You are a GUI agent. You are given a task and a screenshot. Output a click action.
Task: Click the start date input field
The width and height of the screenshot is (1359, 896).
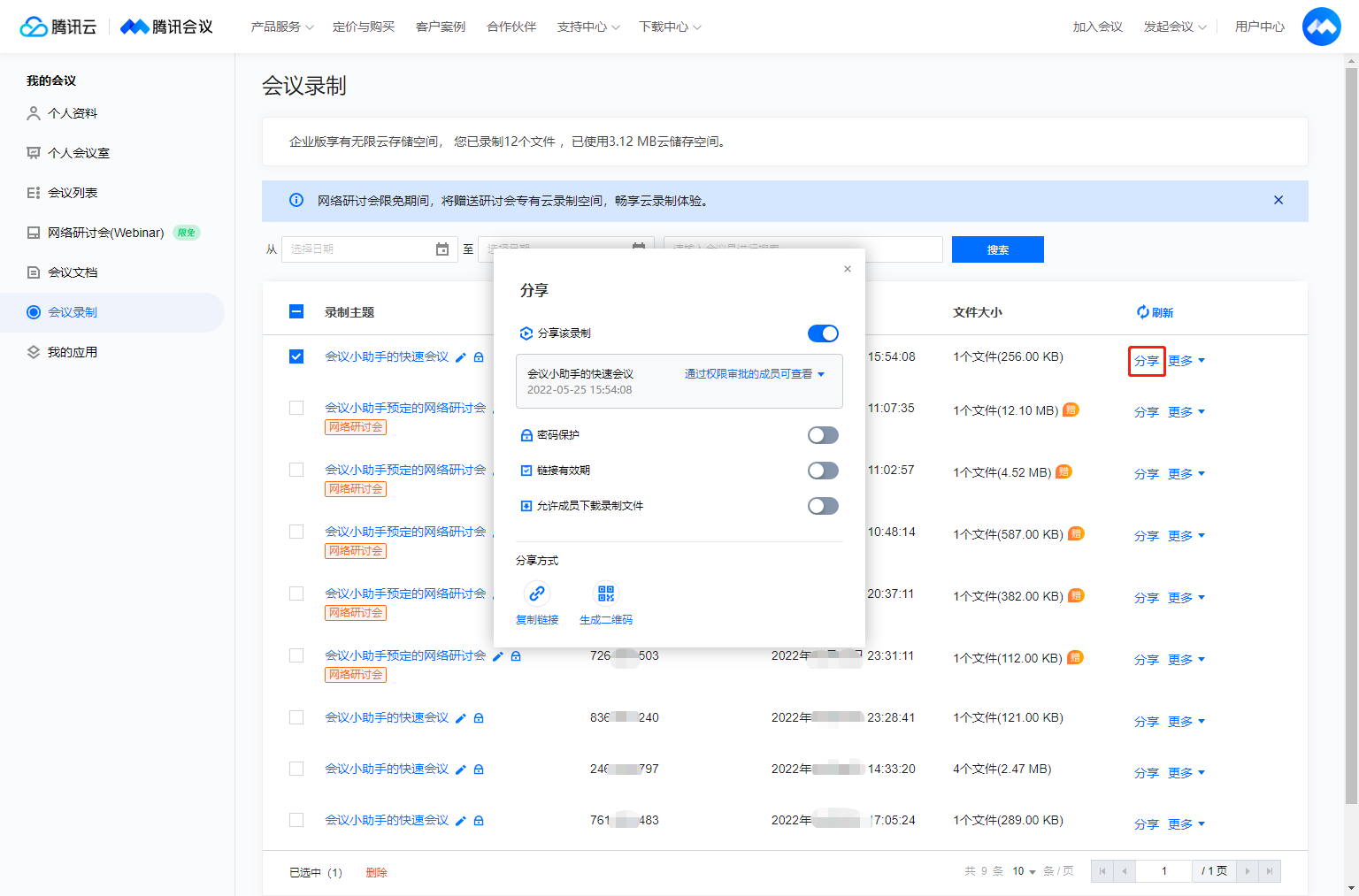(370, 249)
